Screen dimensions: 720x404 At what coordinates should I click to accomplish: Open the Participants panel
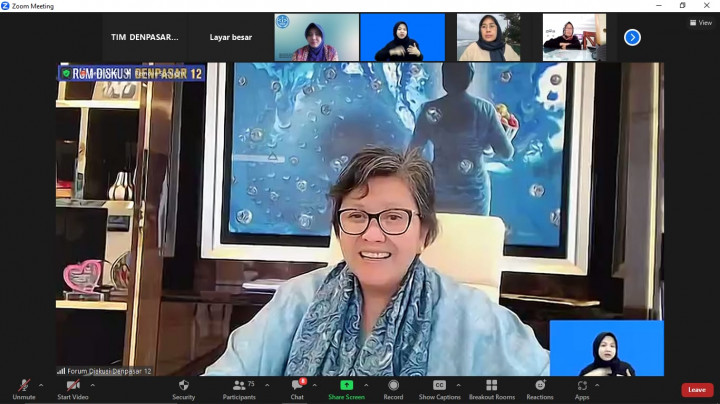click(x=239, y=388)
